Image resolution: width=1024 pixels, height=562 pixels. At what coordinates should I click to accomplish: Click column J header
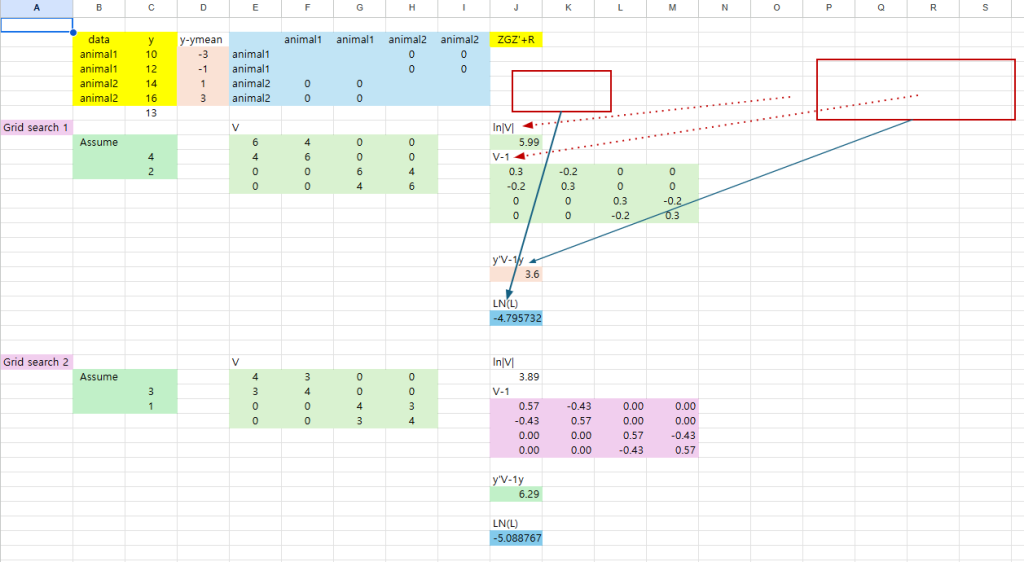click(516, 8)
